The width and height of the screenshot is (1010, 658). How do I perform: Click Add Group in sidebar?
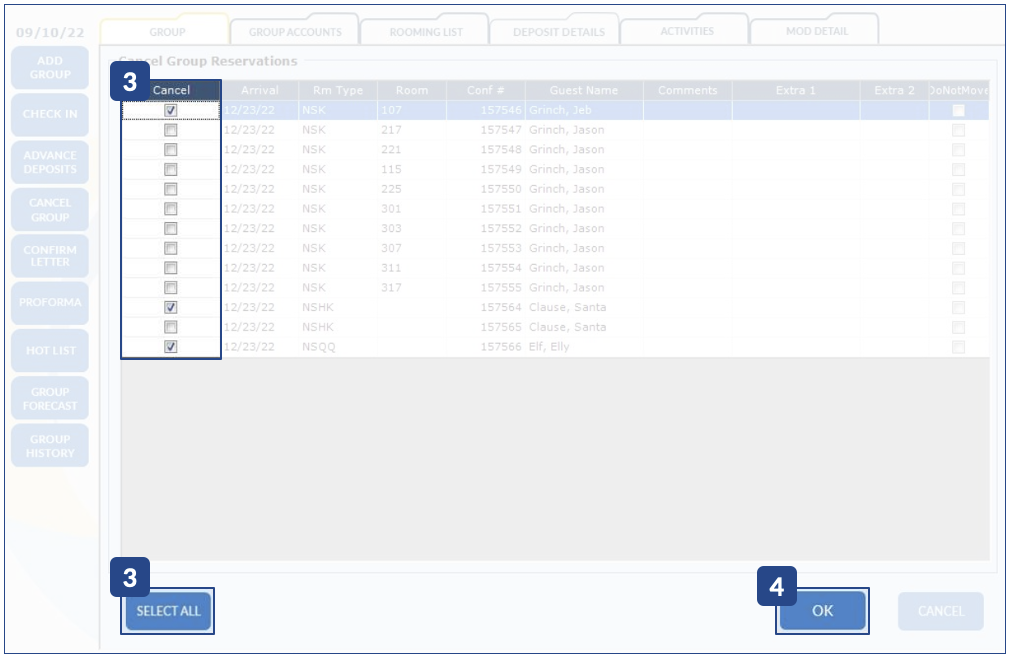point(50,68)
